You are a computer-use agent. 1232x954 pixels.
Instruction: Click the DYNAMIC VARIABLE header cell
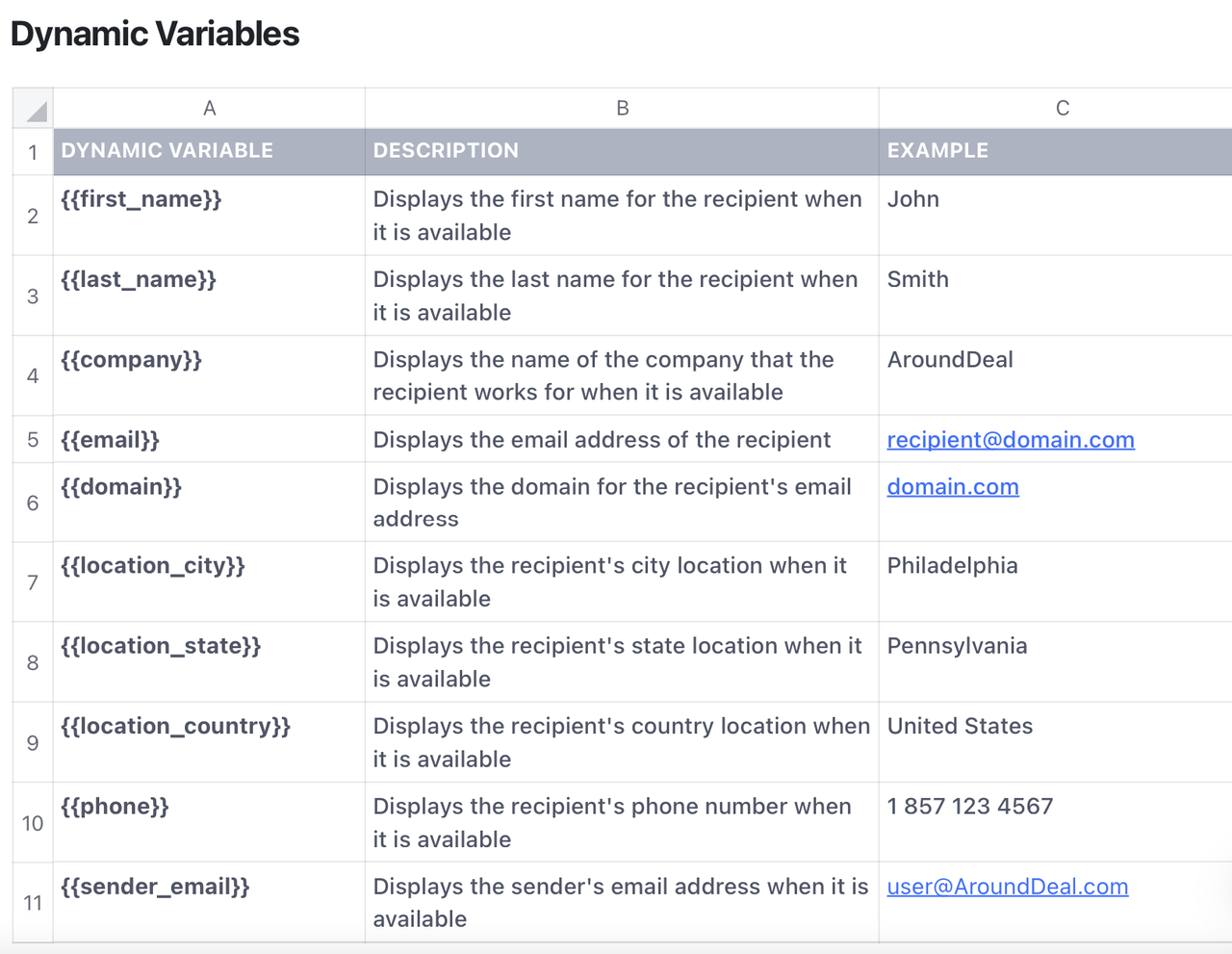(167, 151)
